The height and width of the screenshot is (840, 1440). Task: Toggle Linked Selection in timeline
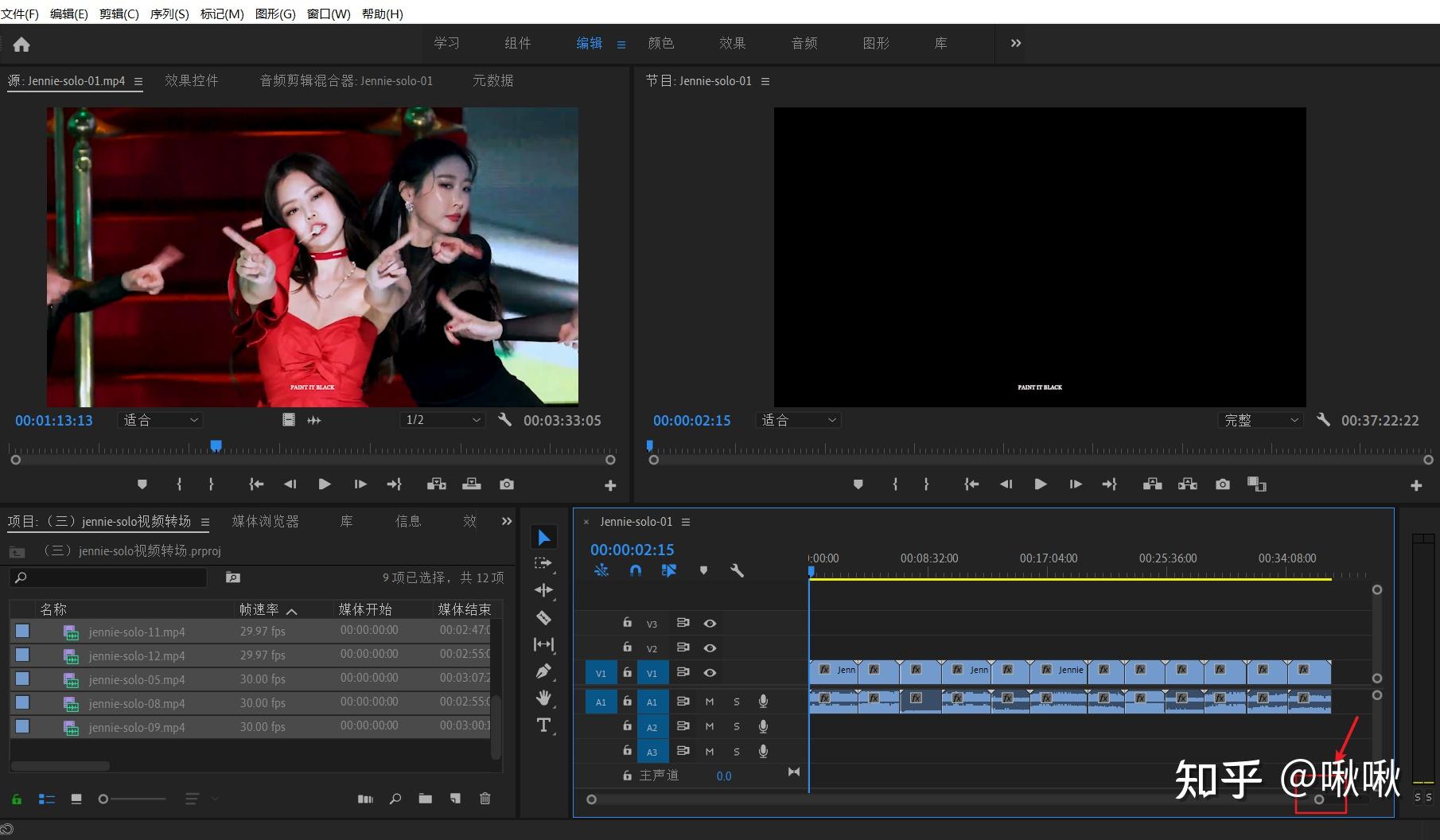coord(668,570)
